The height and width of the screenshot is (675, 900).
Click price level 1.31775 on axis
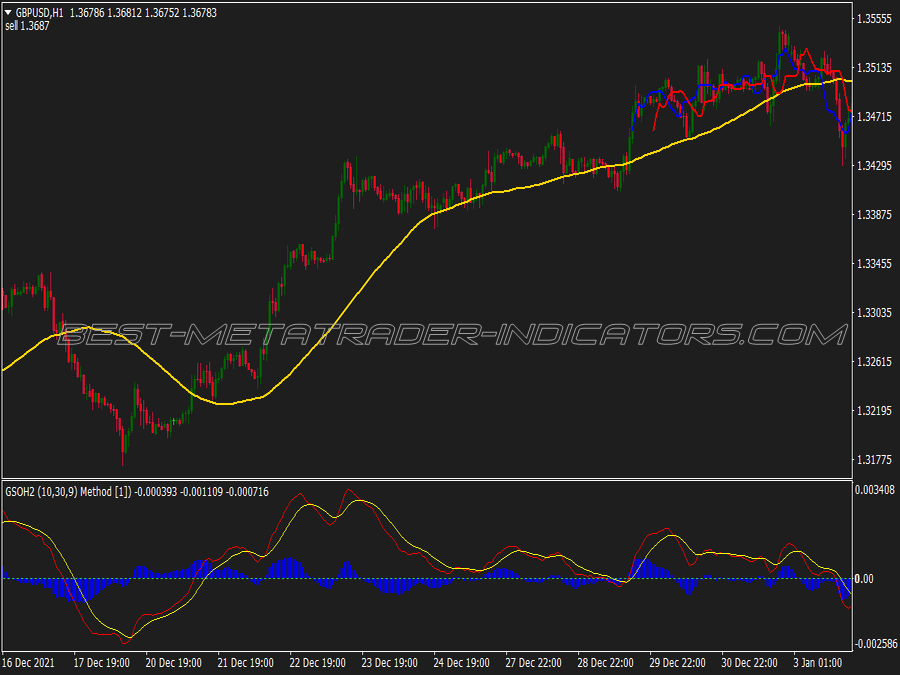coord(874,460)
